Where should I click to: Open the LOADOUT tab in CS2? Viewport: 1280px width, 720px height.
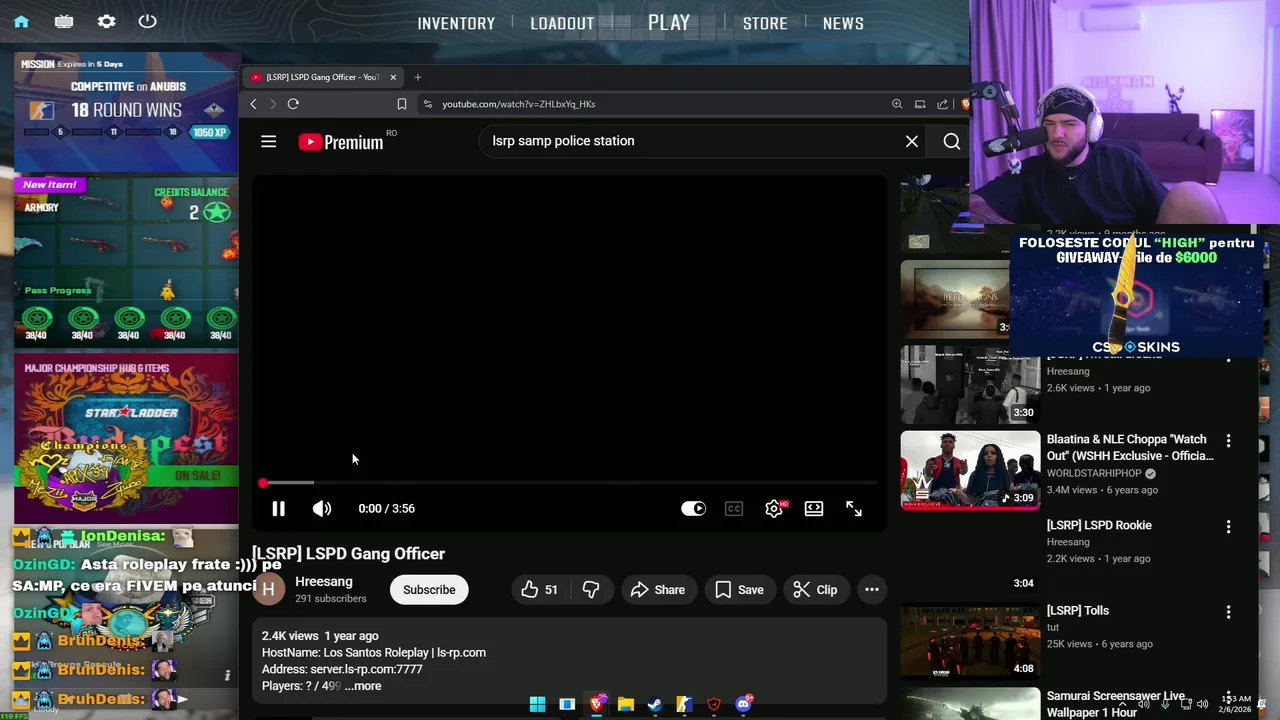pyautogui.click(x=562, y=23)
